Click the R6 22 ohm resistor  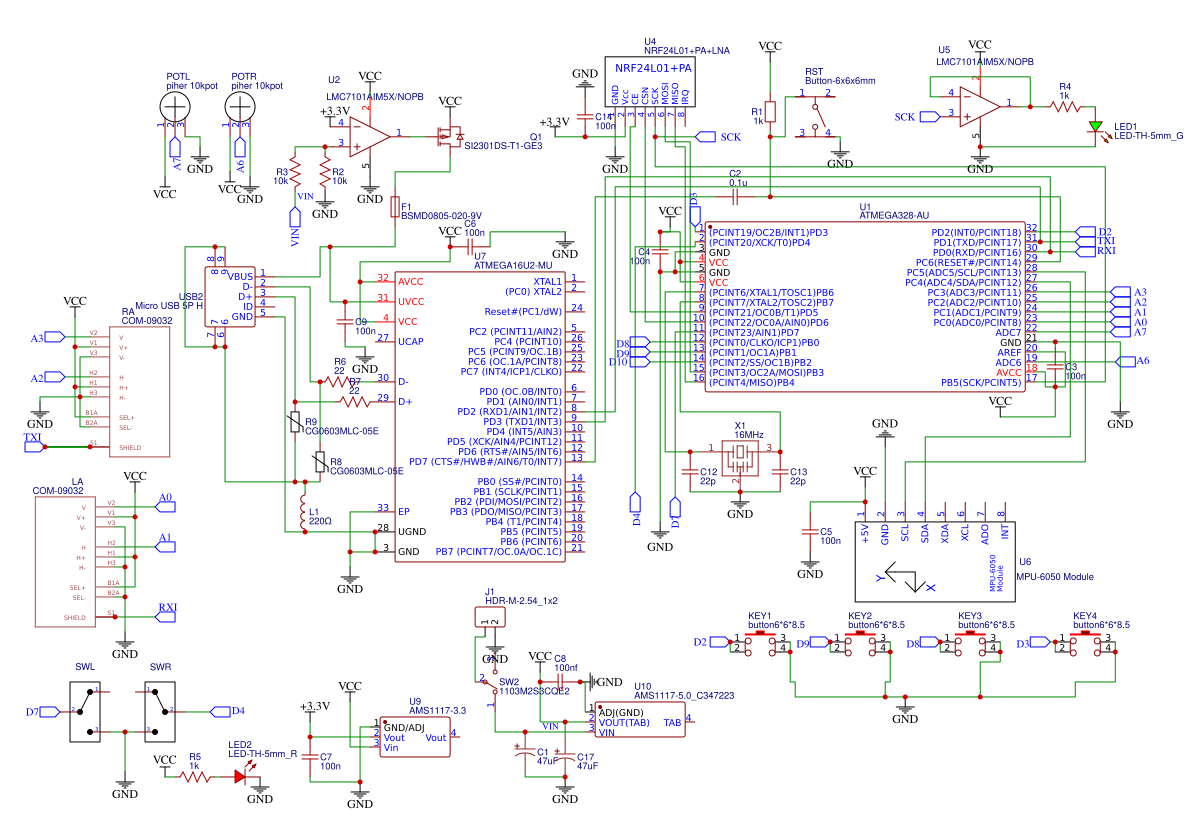[339, 381]
